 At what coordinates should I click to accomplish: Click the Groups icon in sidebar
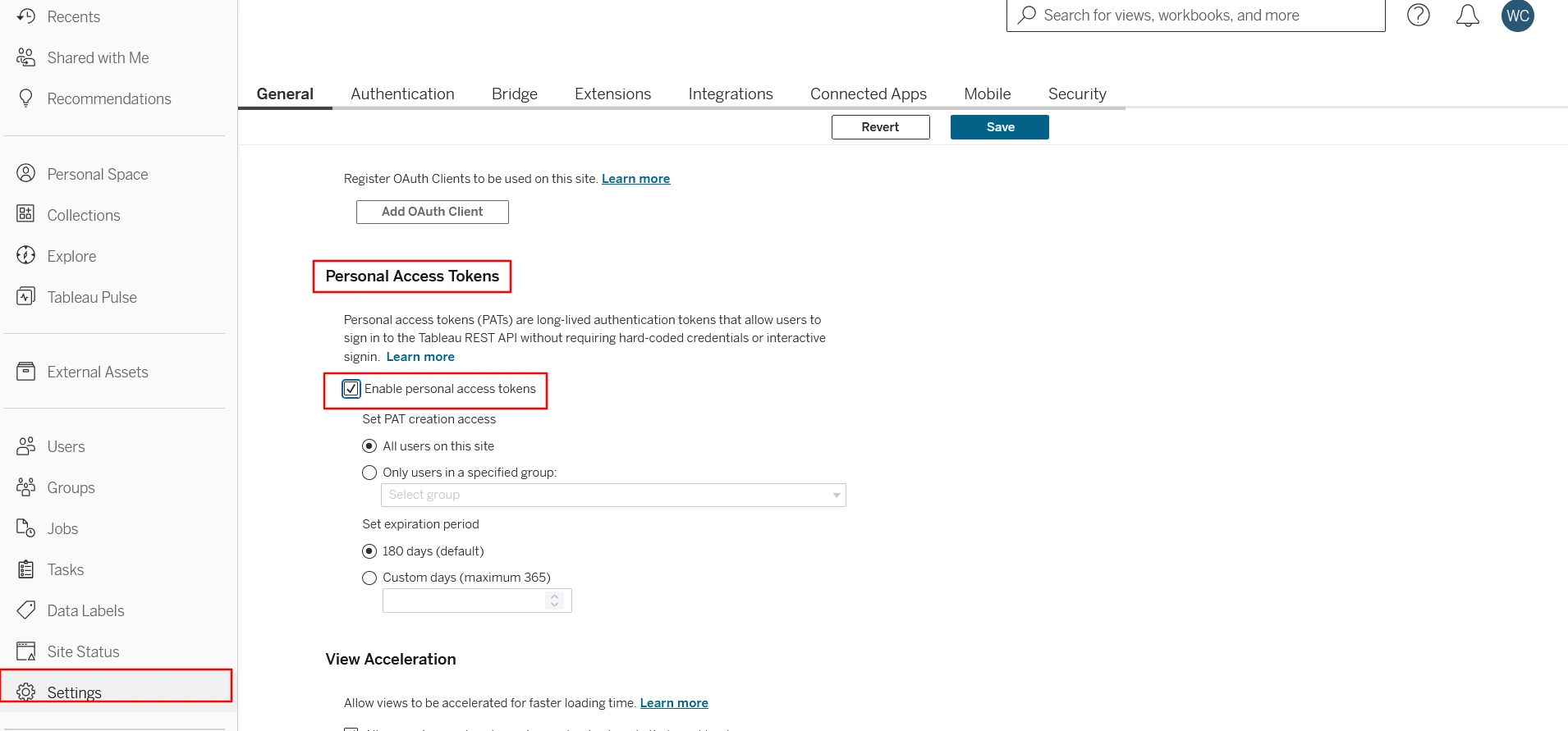[26, 487]
